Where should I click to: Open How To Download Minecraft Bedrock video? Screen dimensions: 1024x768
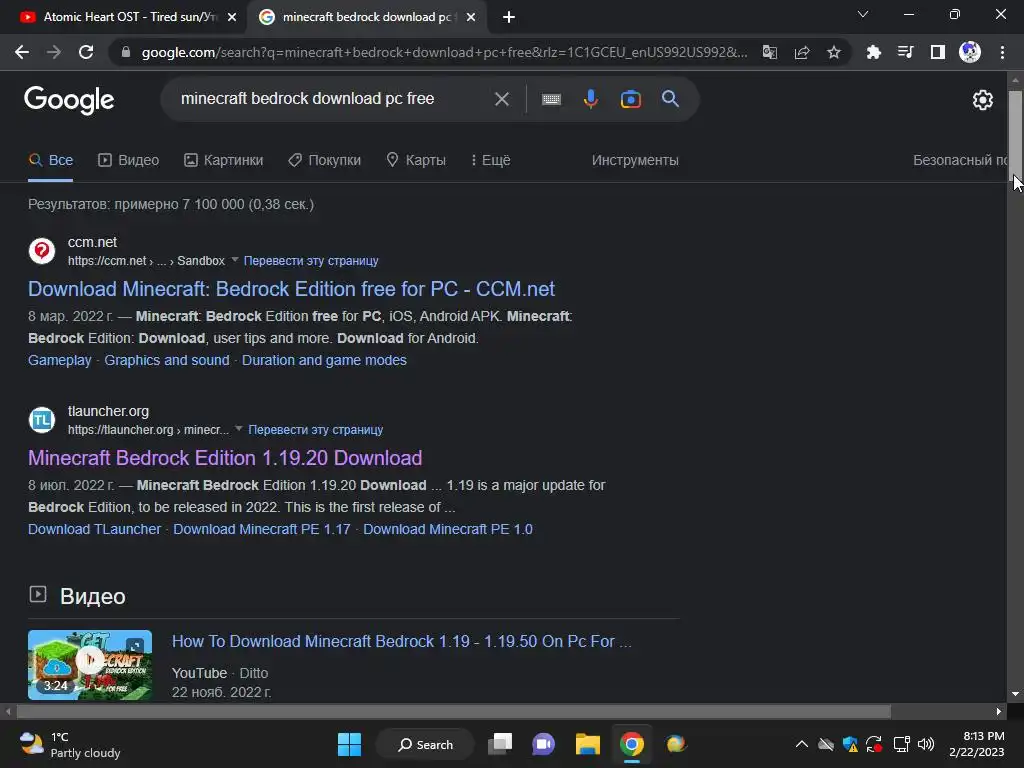(402, 641)
